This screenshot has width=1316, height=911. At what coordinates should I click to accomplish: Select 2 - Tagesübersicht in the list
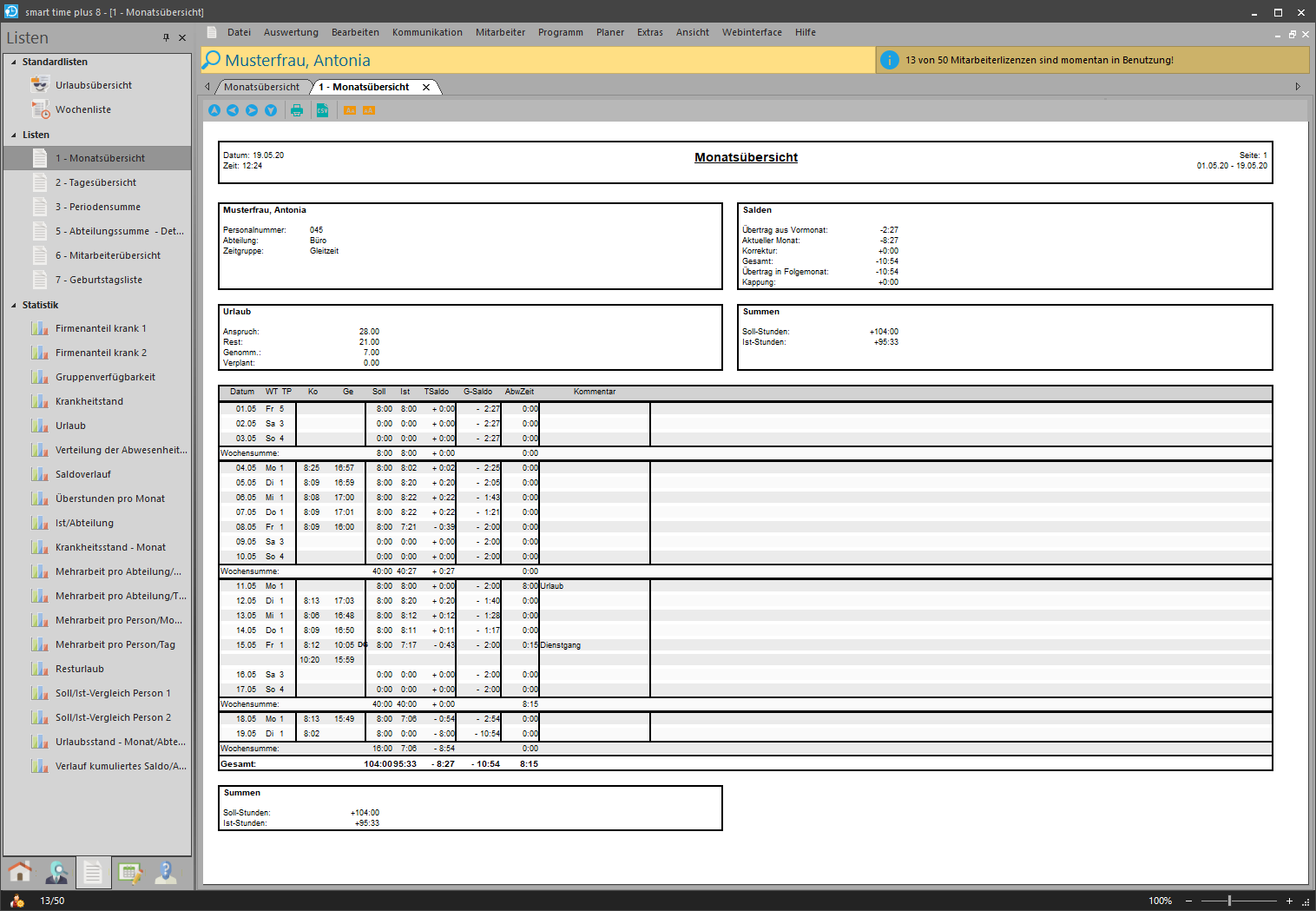pos(96,182)
